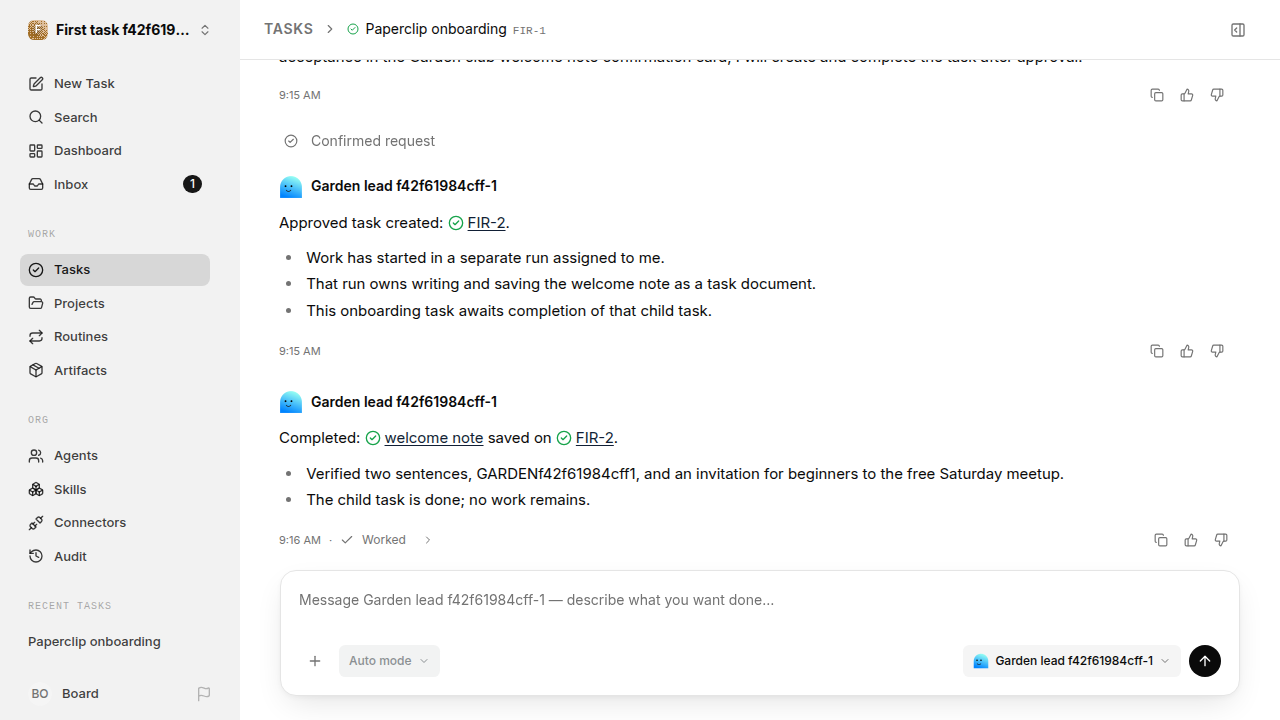This screenshot has height=720, width=1280.
Task: Open FIR-2 link in Approved task message
Action: 486,223
